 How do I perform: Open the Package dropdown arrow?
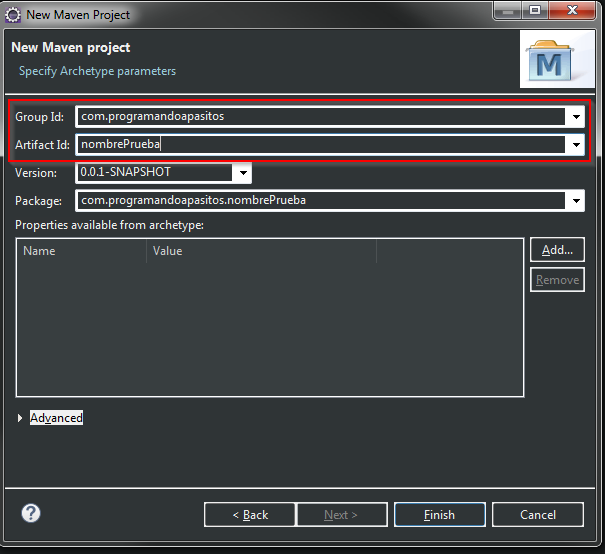pyautogui.click(x=576, y=201)
